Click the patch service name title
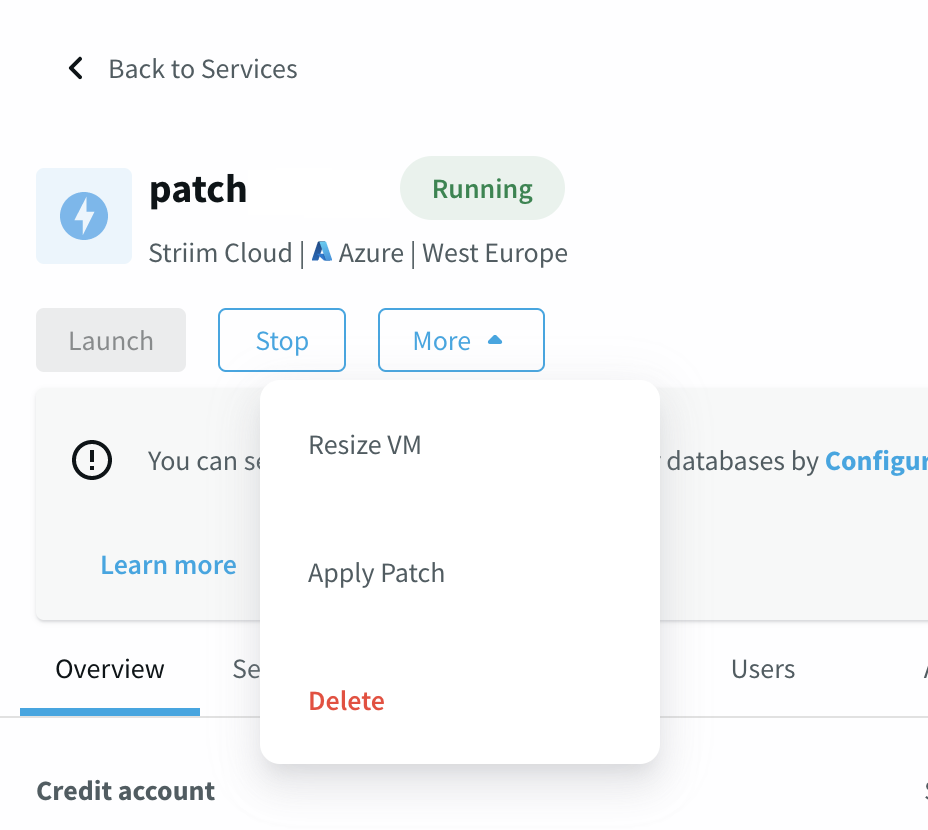Viewport: 928px width, 830px height. click(198, 190)
